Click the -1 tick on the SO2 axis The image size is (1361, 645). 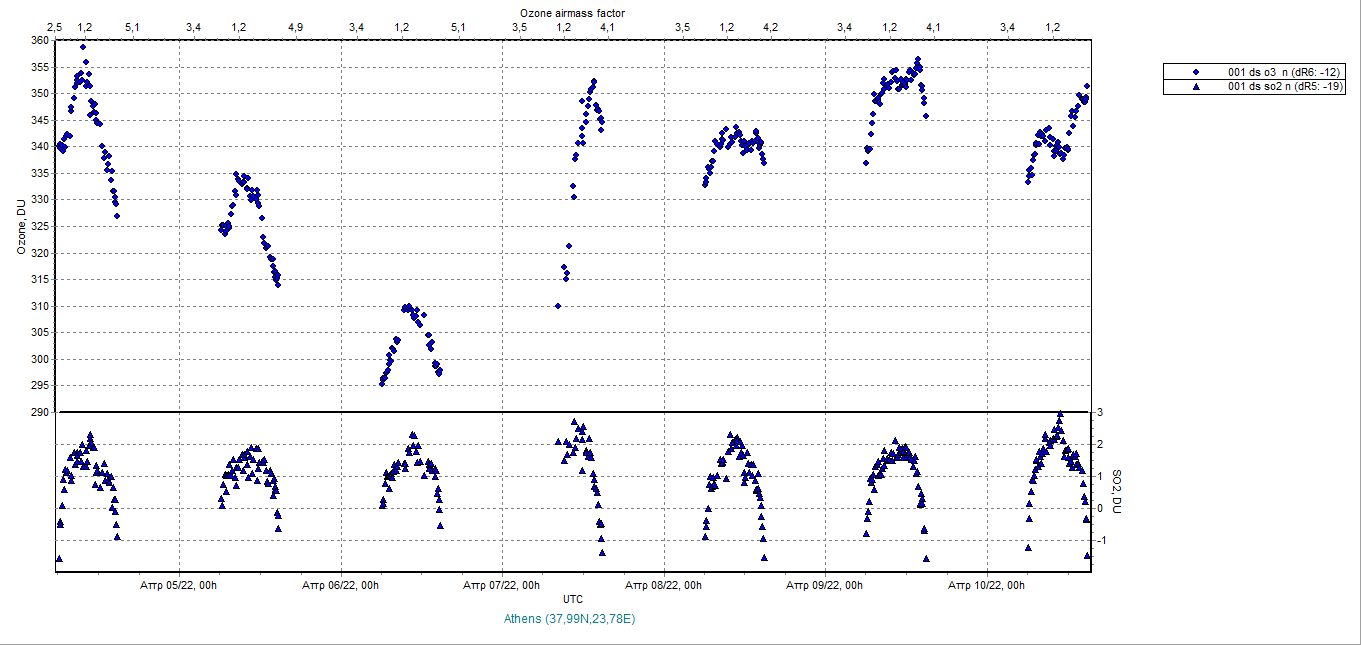click(x=1101, y=541)
